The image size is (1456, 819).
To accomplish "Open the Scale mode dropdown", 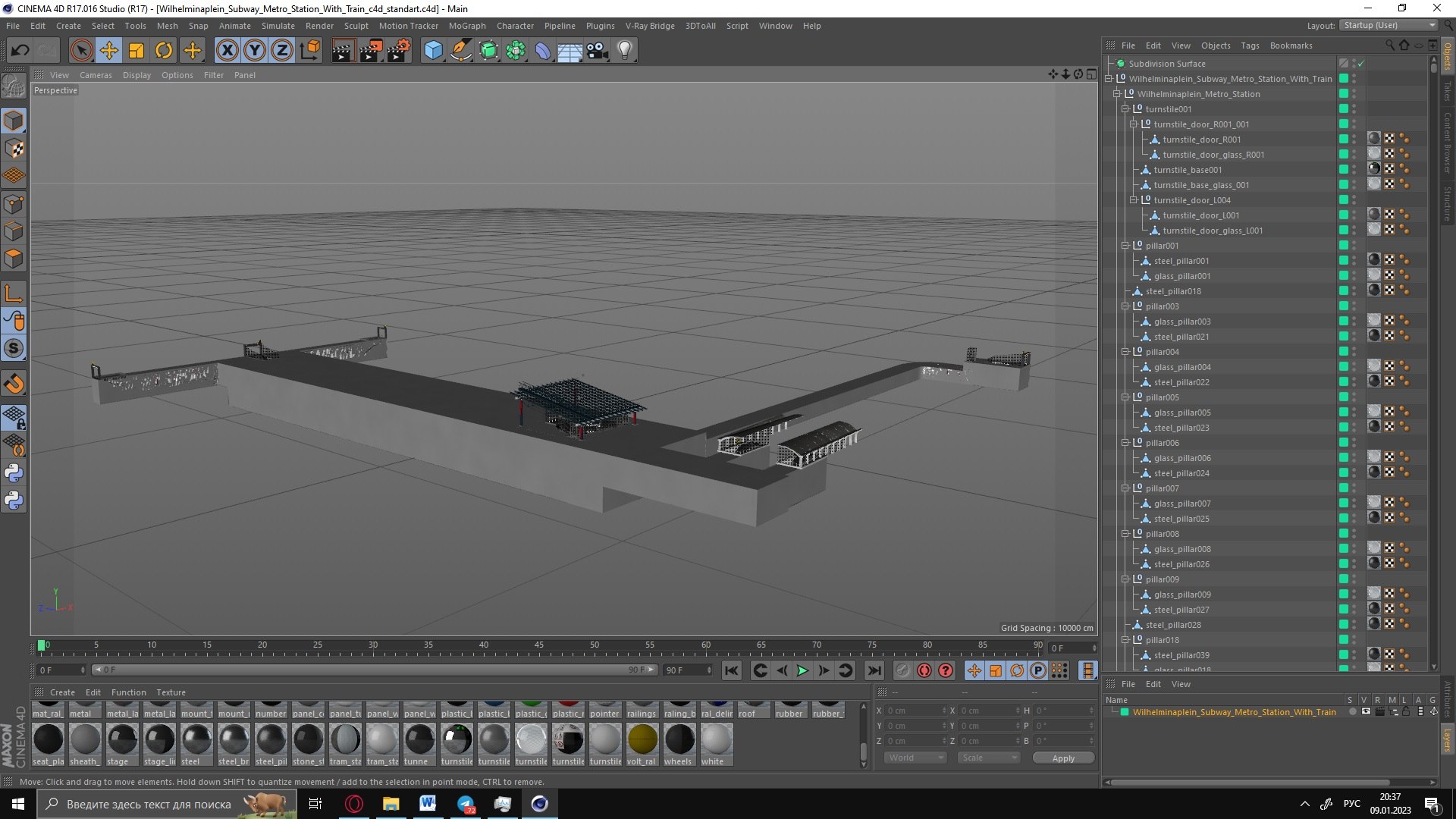I will pos(989,758).
